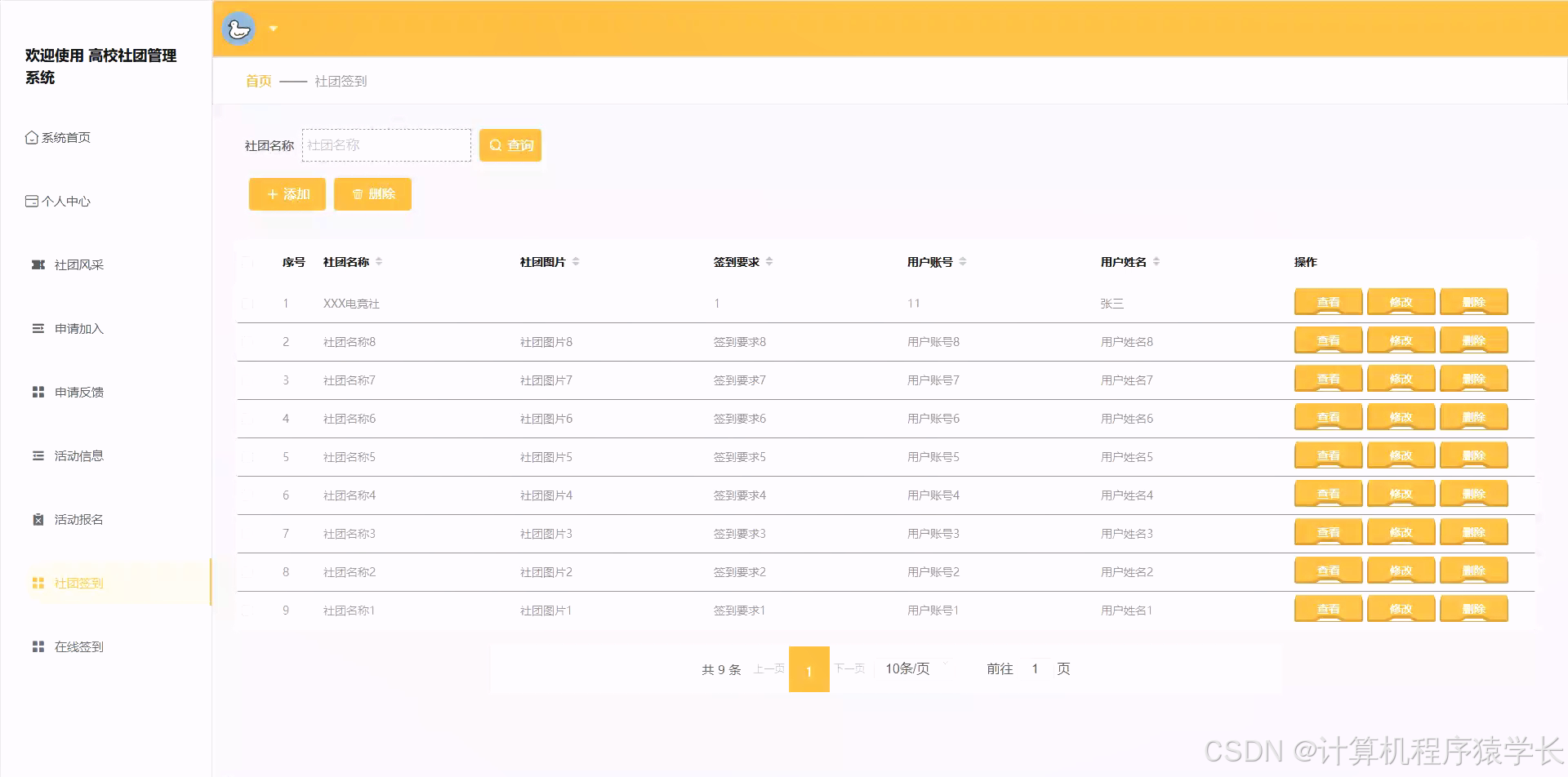Click 删除 for the 社团名称3 row
1568x777 pixels.
click(1474, 532)
